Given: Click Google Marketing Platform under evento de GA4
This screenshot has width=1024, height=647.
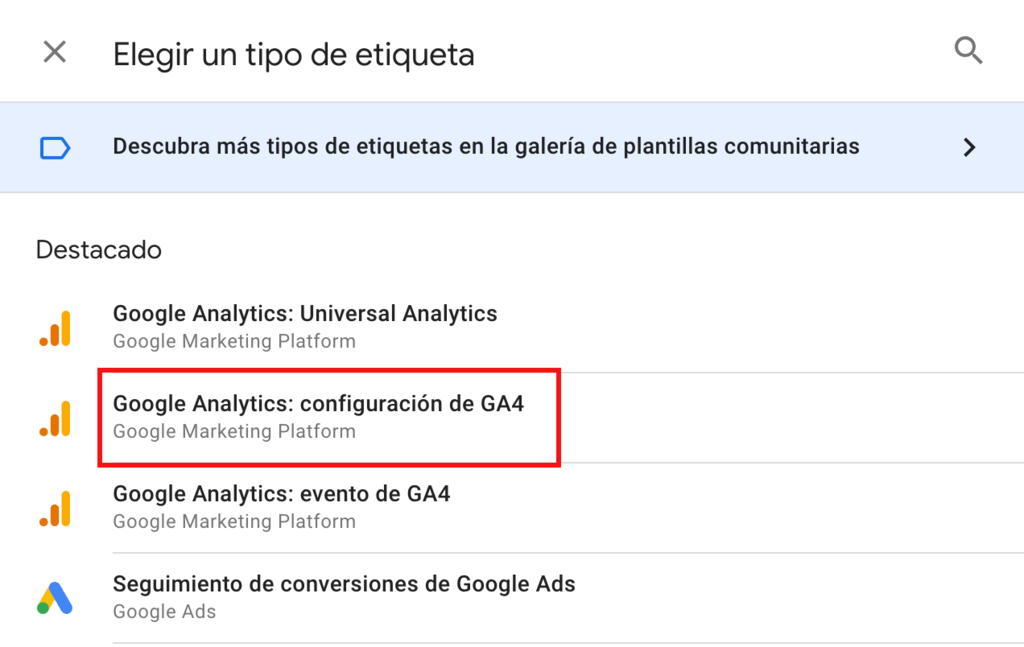Looking at the screenshot, I should pos(234,522).
